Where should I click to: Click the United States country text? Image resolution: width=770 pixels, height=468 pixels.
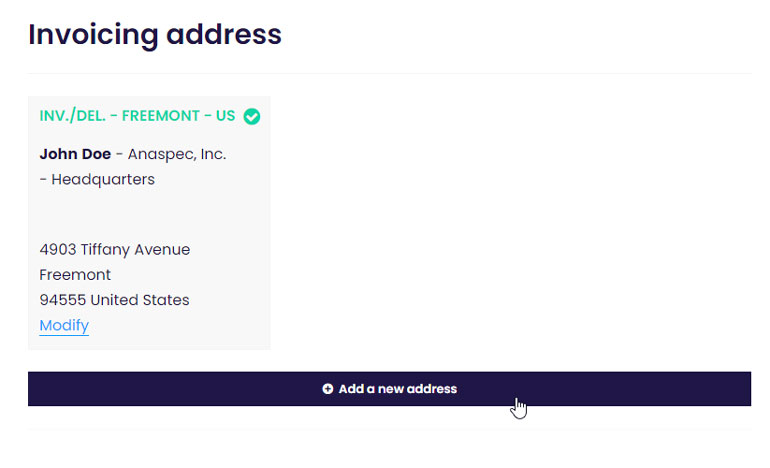(x=140, y=300)
